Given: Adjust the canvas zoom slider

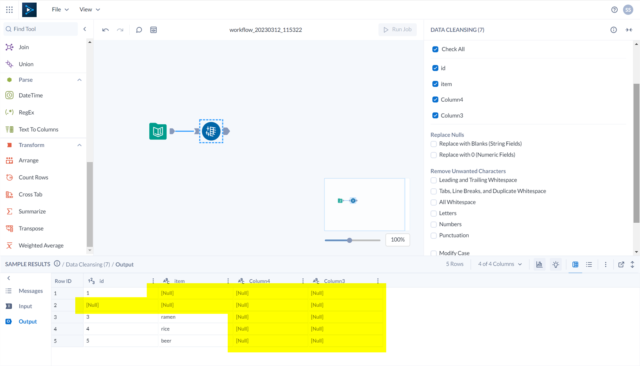Looking at the screenshot, I should point(349,240).
